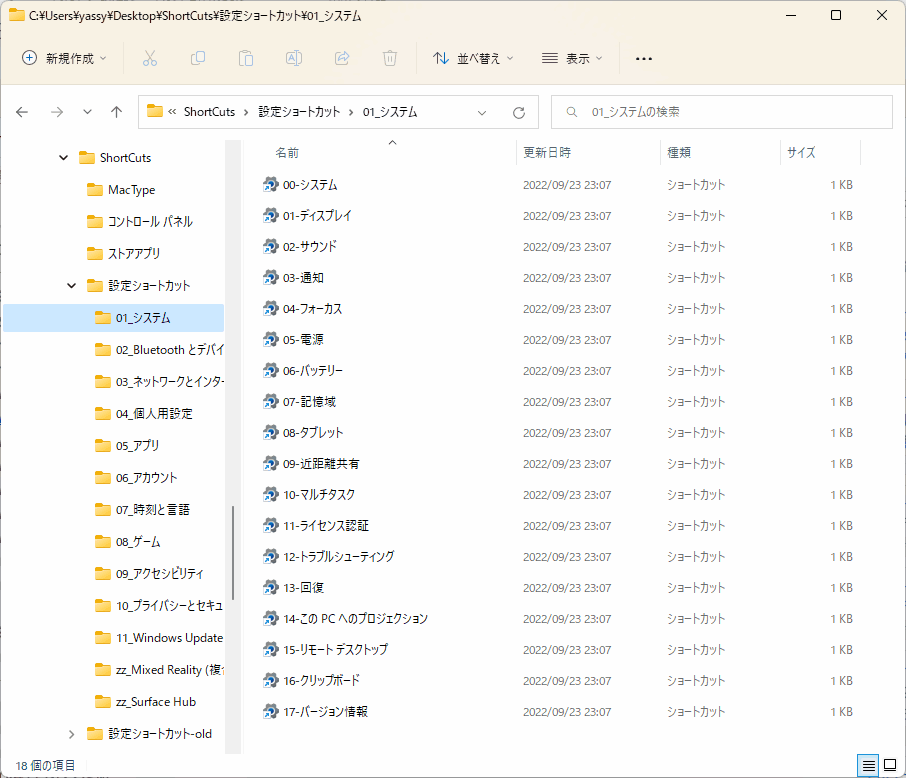Click the MacType folder icon in tree
This screenshot has height=778, width=906.
tap(95, 190)
